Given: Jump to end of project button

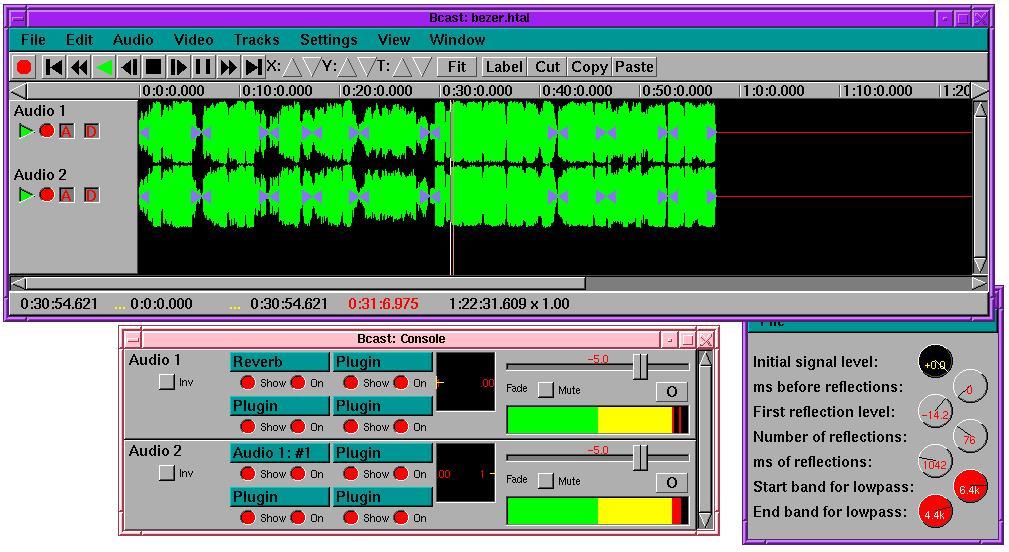Looking at the screenshot, I should pyautogui.click(x=253, y=67).
